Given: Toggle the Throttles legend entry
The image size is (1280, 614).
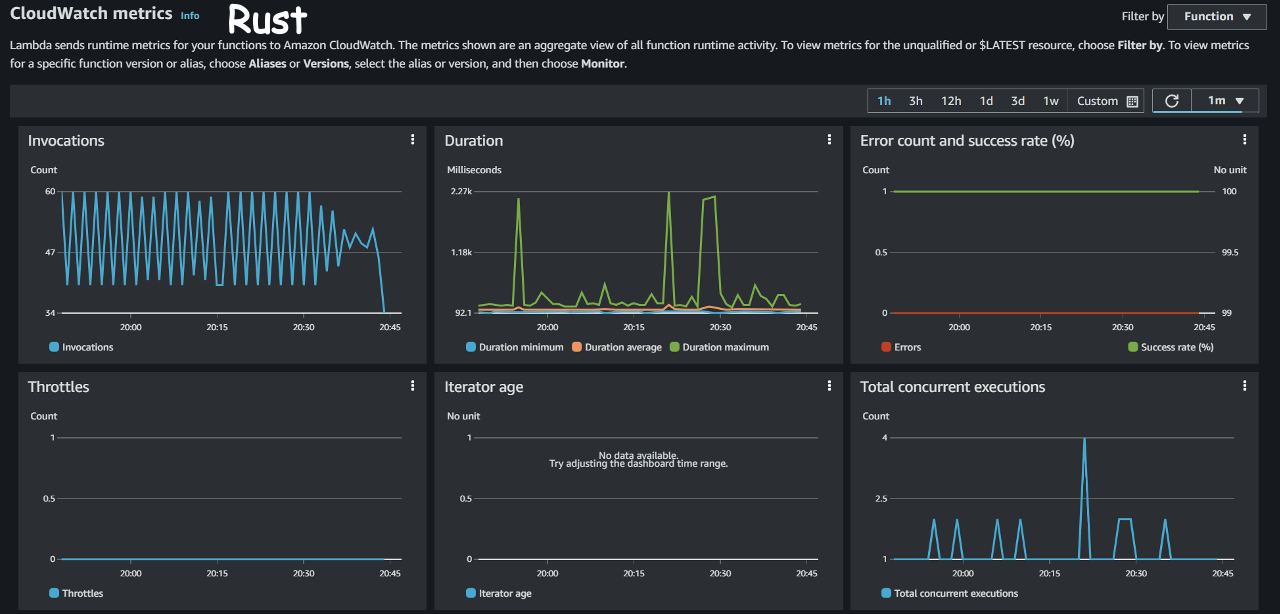Looking at the screenshot, I should [76, 593].
